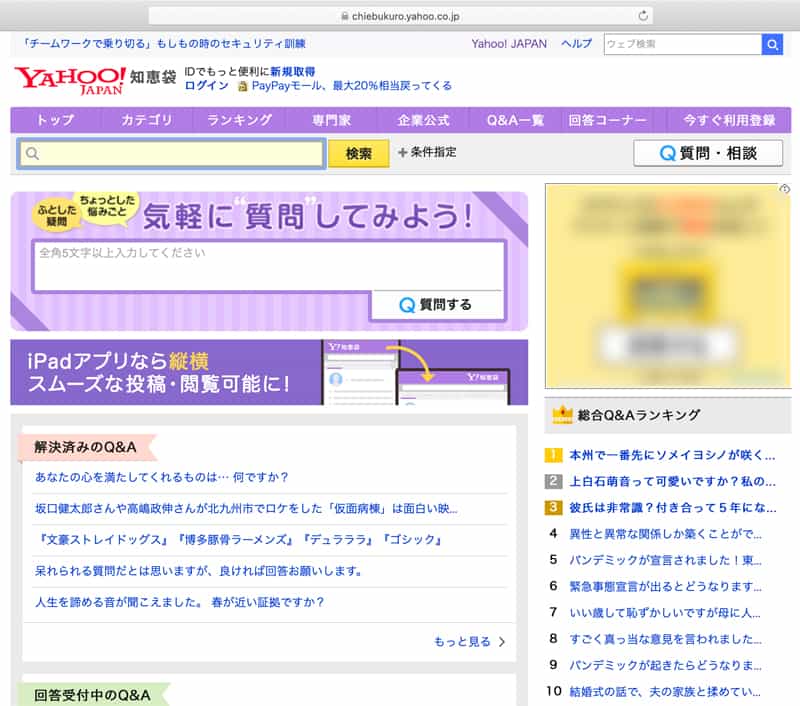This screenshot has width=800, height=706.
Task: Click the ログイン link
Action: coord(207,86)
